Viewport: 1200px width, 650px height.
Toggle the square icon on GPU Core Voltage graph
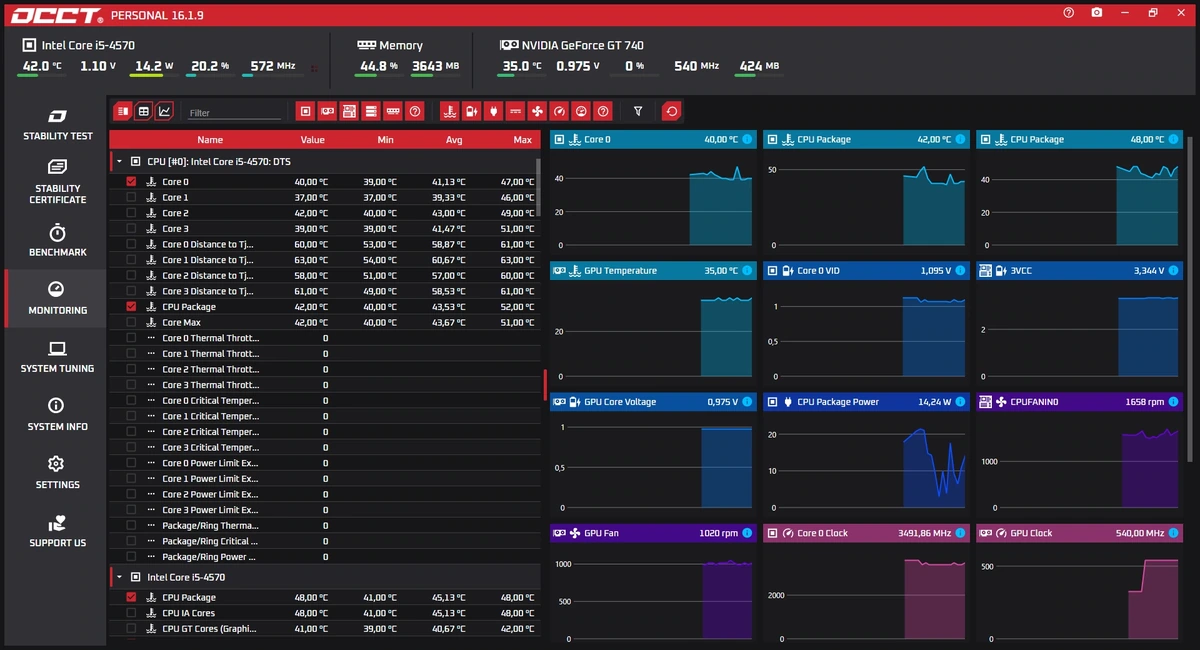[x=560, y=401]
